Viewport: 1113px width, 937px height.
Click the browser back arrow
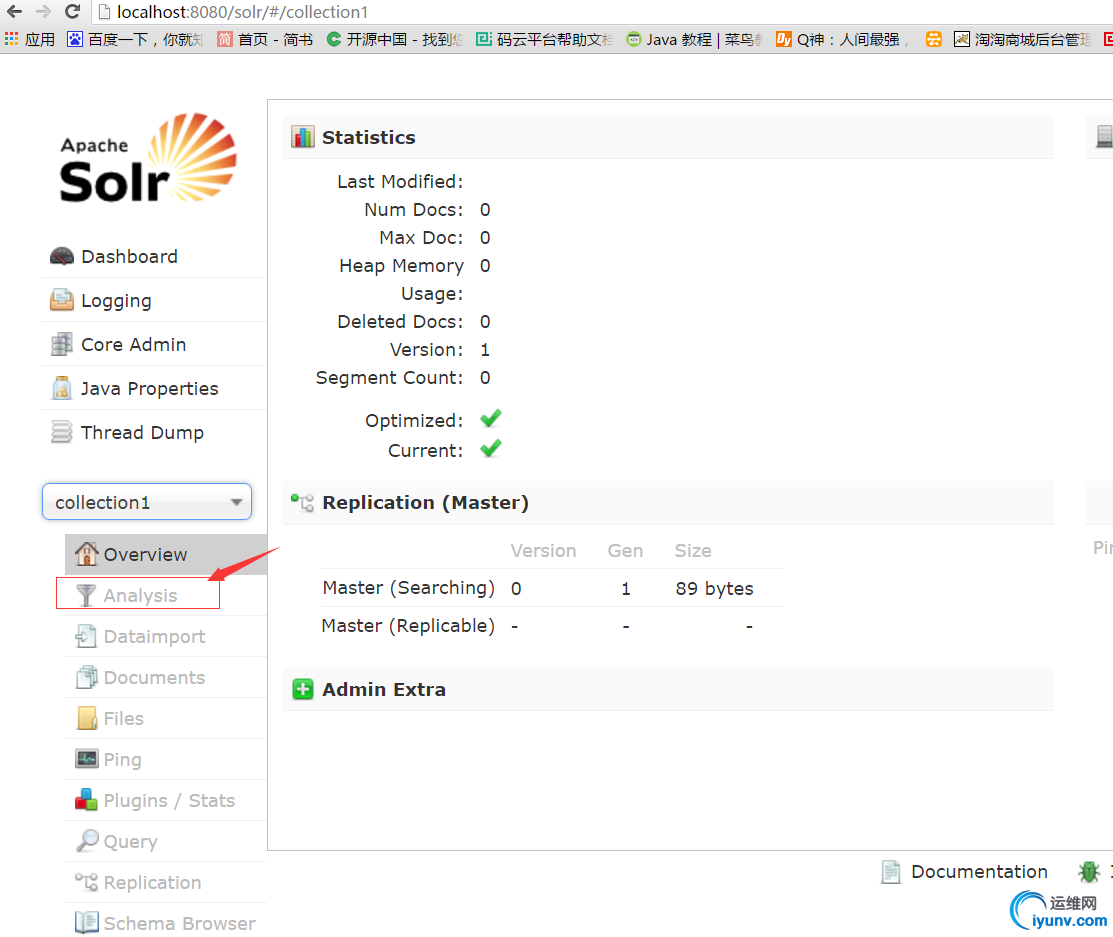(14, 11)
